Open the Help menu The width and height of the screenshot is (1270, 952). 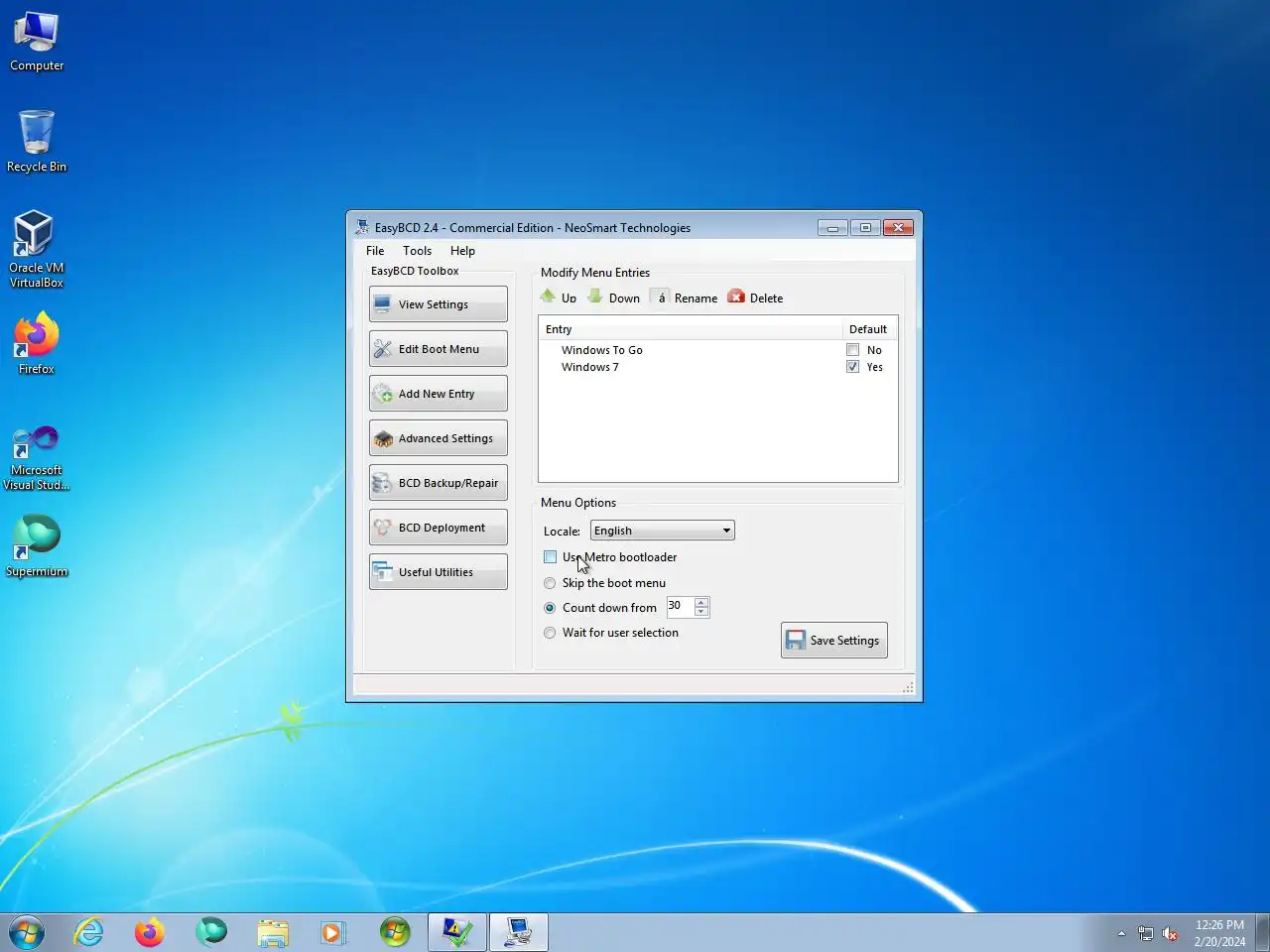pyautogui.click(x=462, y=251)
